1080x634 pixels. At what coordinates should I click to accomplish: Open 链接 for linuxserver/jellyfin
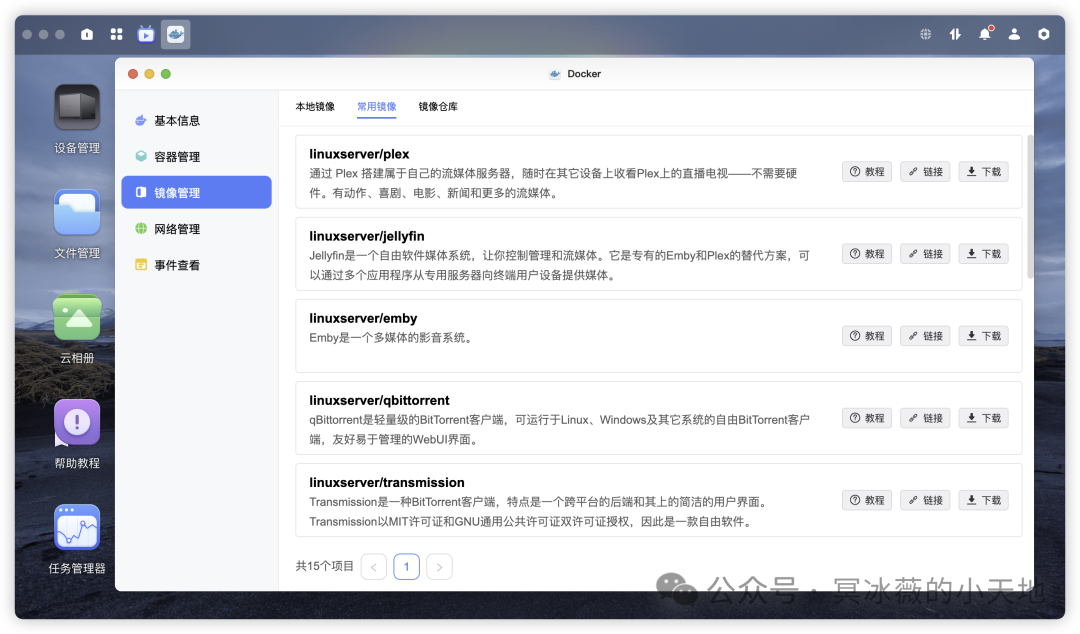pyautogui.click(x=925, y=254)
